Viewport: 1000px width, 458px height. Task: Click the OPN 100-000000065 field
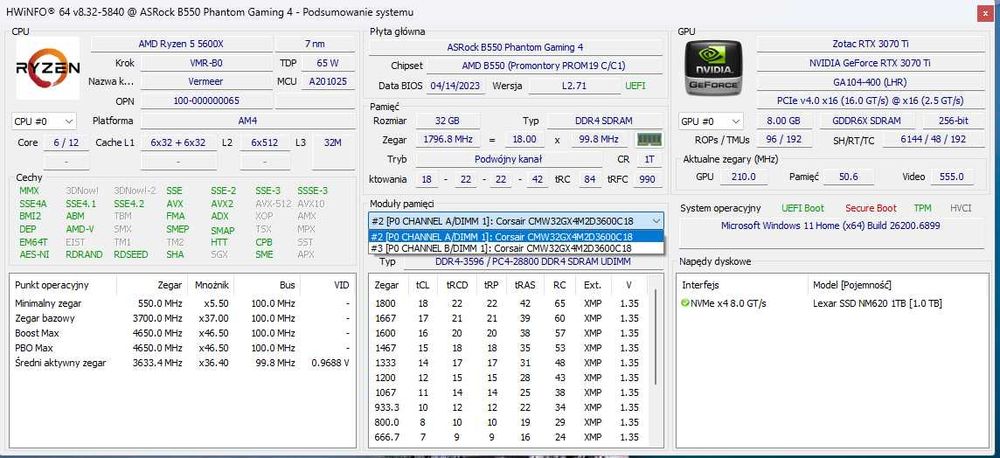pos(207,101)
